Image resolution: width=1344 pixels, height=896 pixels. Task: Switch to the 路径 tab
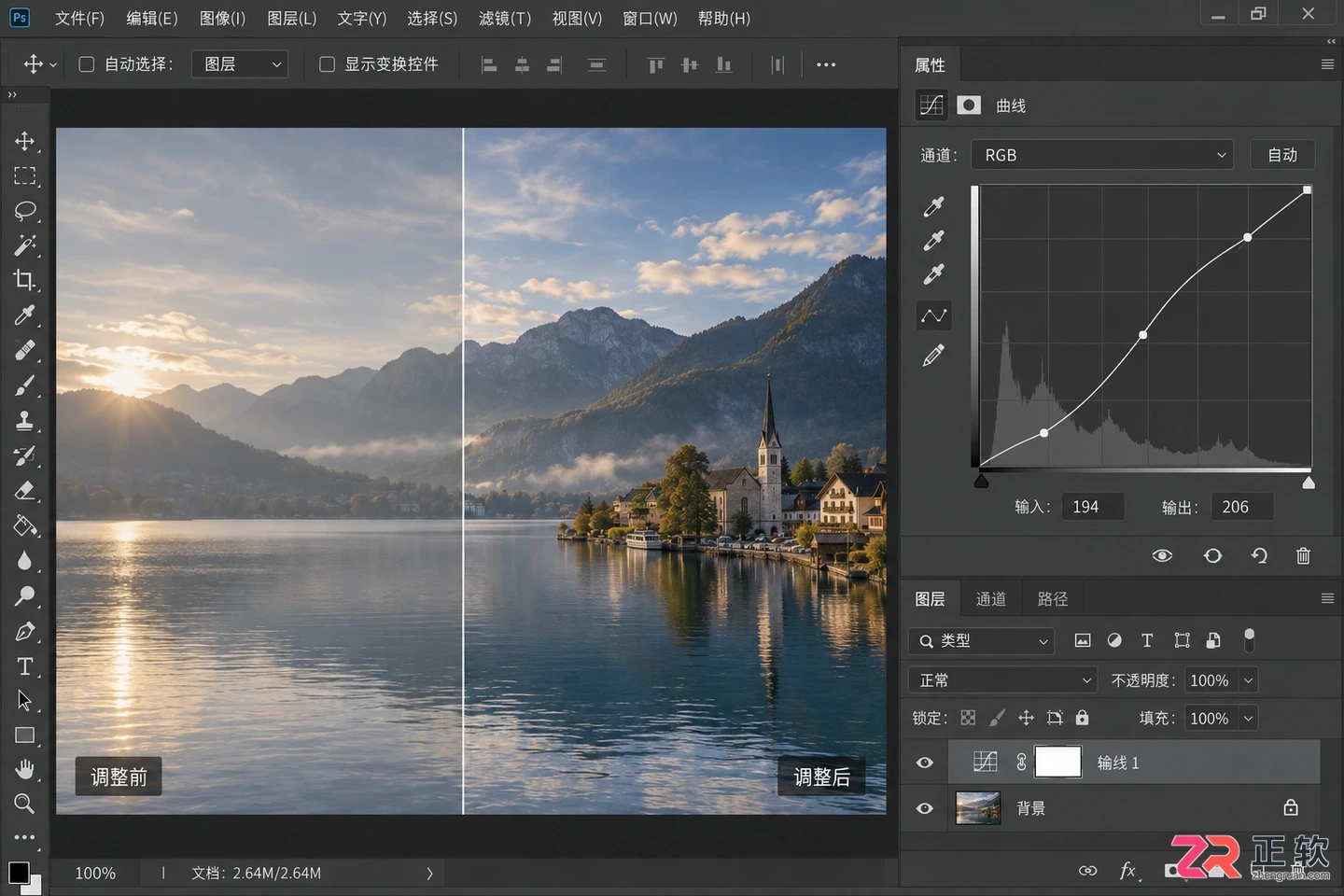coord(1052,599)
